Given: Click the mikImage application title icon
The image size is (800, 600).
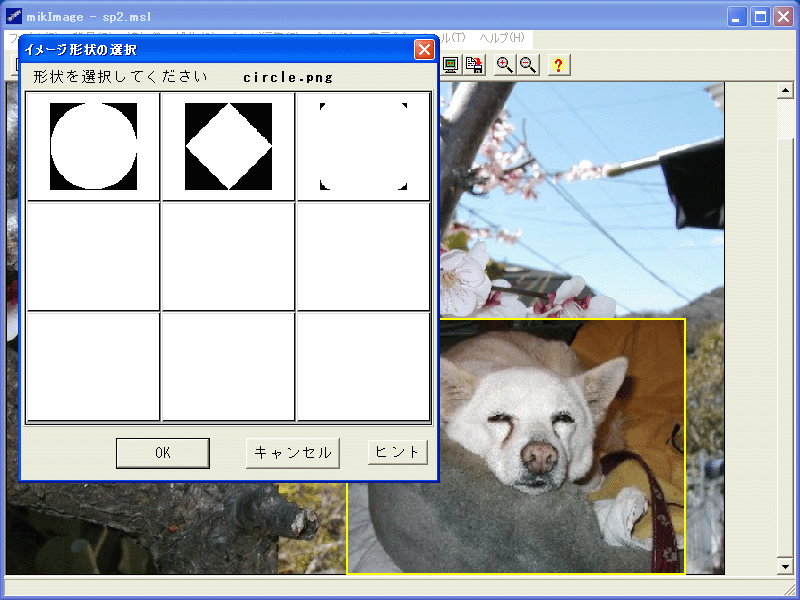Looking at the screenshot, I should (x=14, y=16).
